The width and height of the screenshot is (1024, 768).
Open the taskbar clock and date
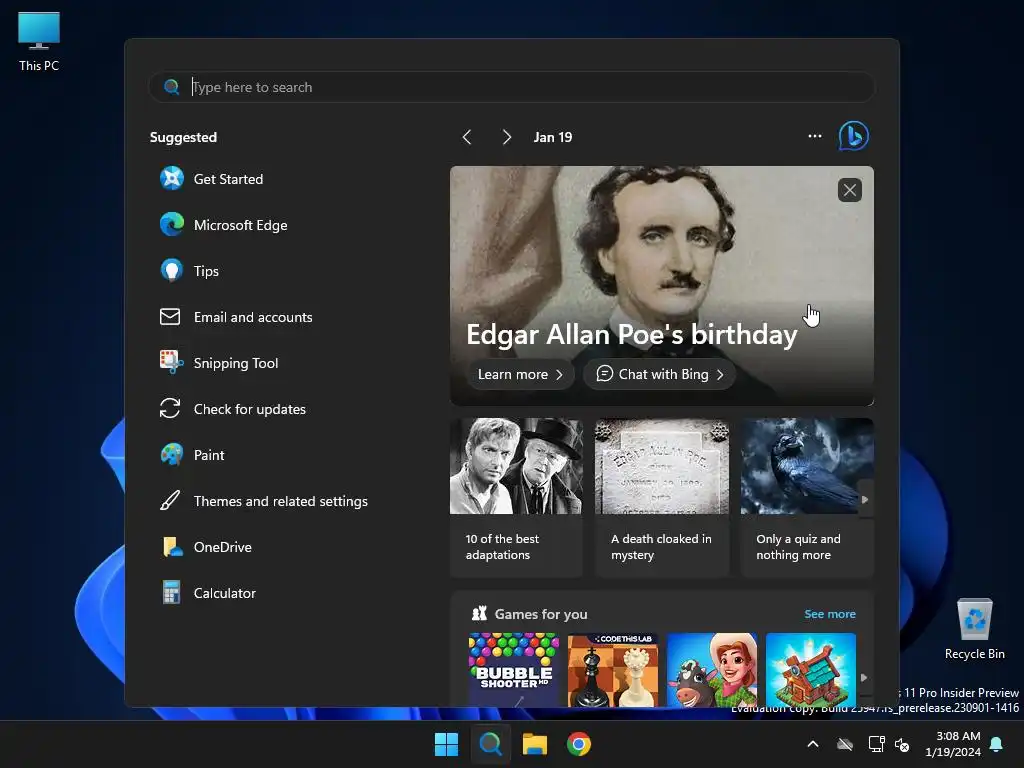pyautogui.click(x=953, y=744)
